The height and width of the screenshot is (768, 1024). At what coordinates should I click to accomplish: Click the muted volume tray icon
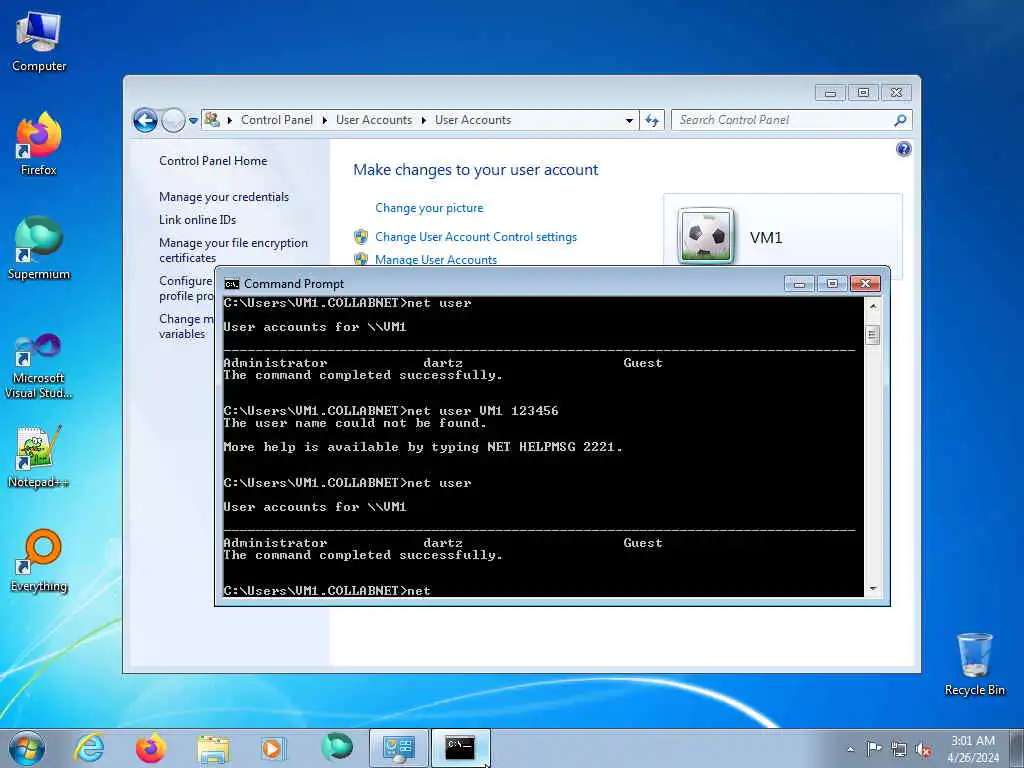click(923, 749)
